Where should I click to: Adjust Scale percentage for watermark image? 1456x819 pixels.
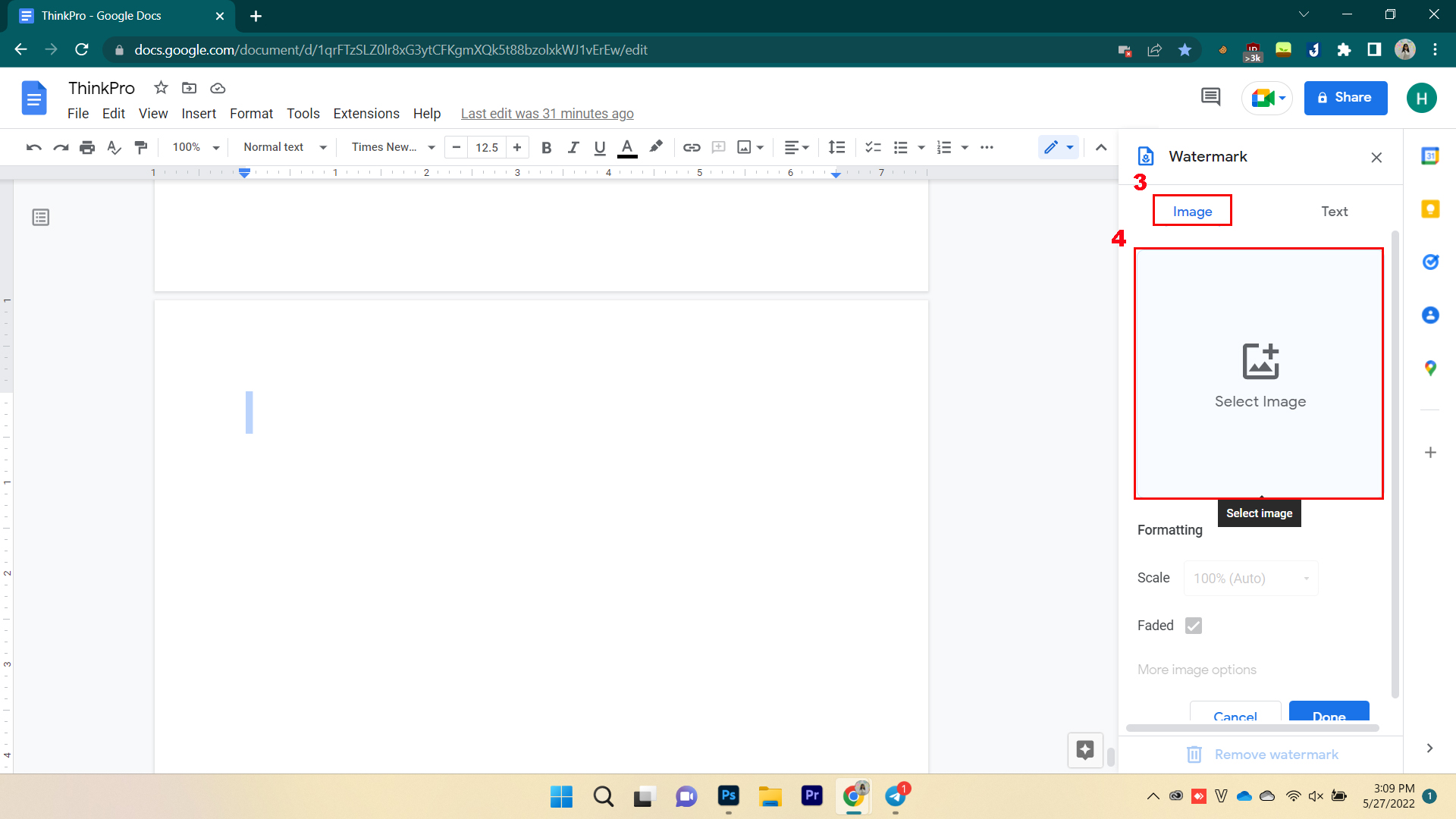coord(1251,578)
